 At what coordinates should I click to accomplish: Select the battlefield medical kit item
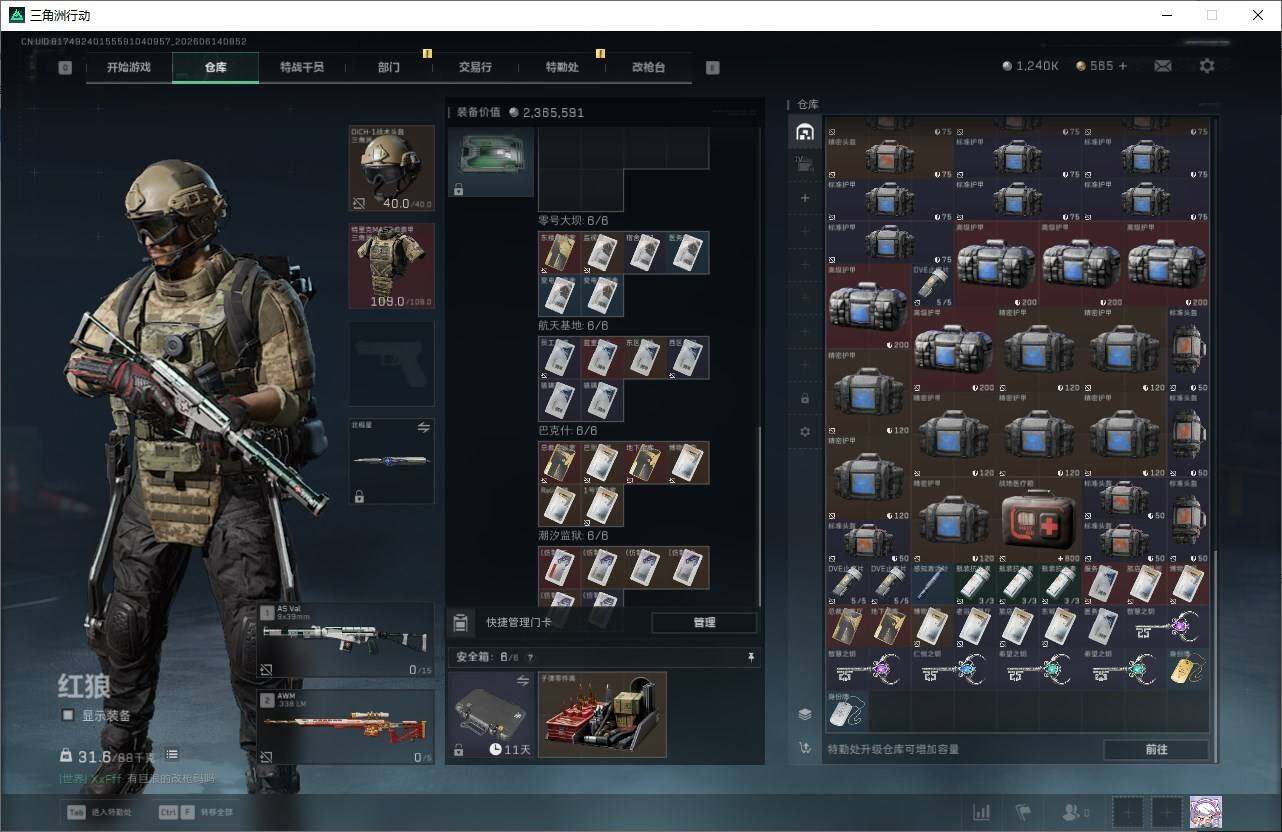(x=1038, y=520)
